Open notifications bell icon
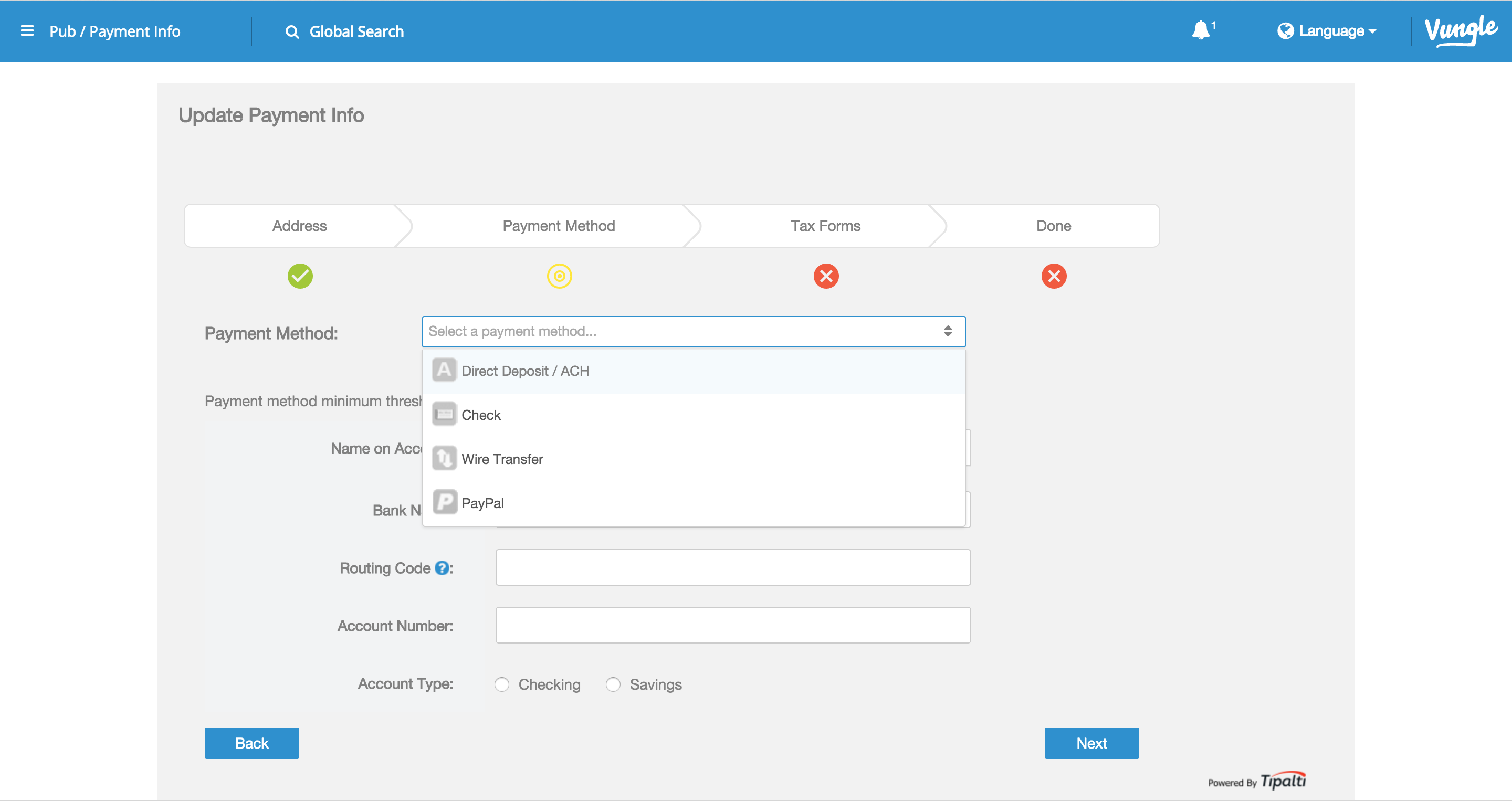This screenshot has width=1512, height=801. click(1201, 30)
